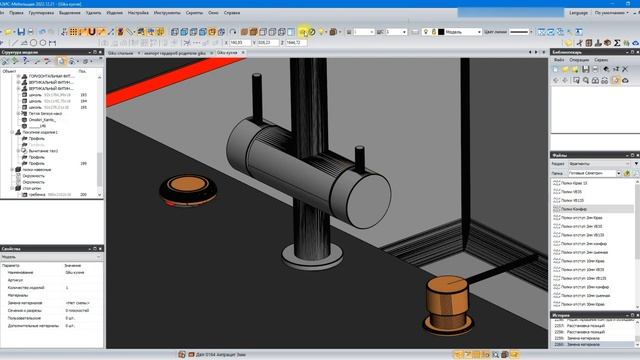
Task: Click the new document icon in library panel
Action: click(x=556, y=69)
